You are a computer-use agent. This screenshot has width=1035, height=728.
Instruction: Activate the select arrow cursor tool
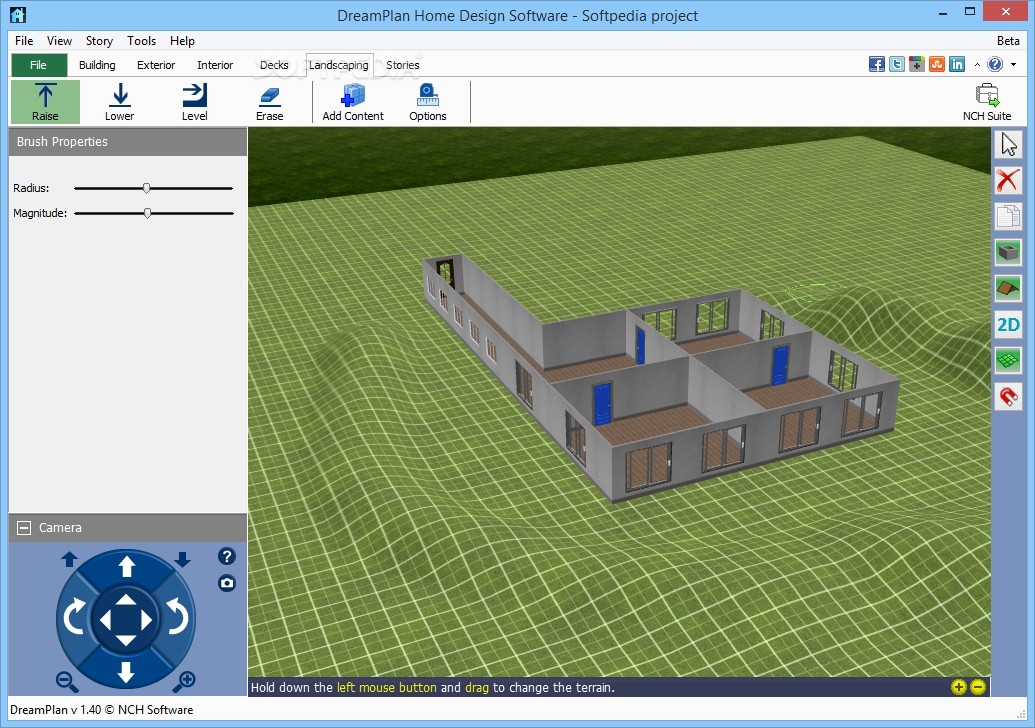pos(1008,145)
